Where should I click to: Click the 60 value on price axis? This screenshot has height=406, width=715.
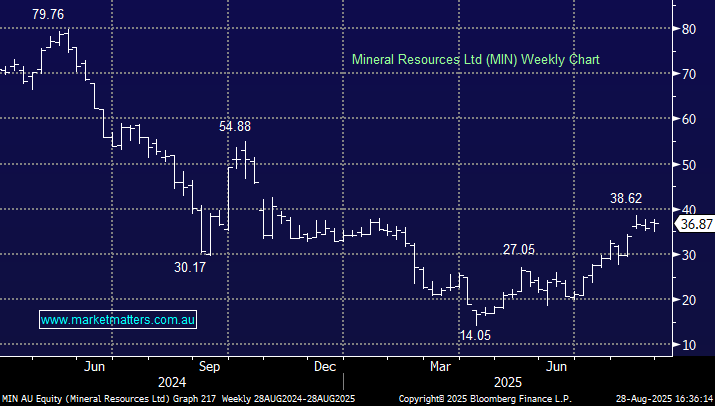[689, 119]
